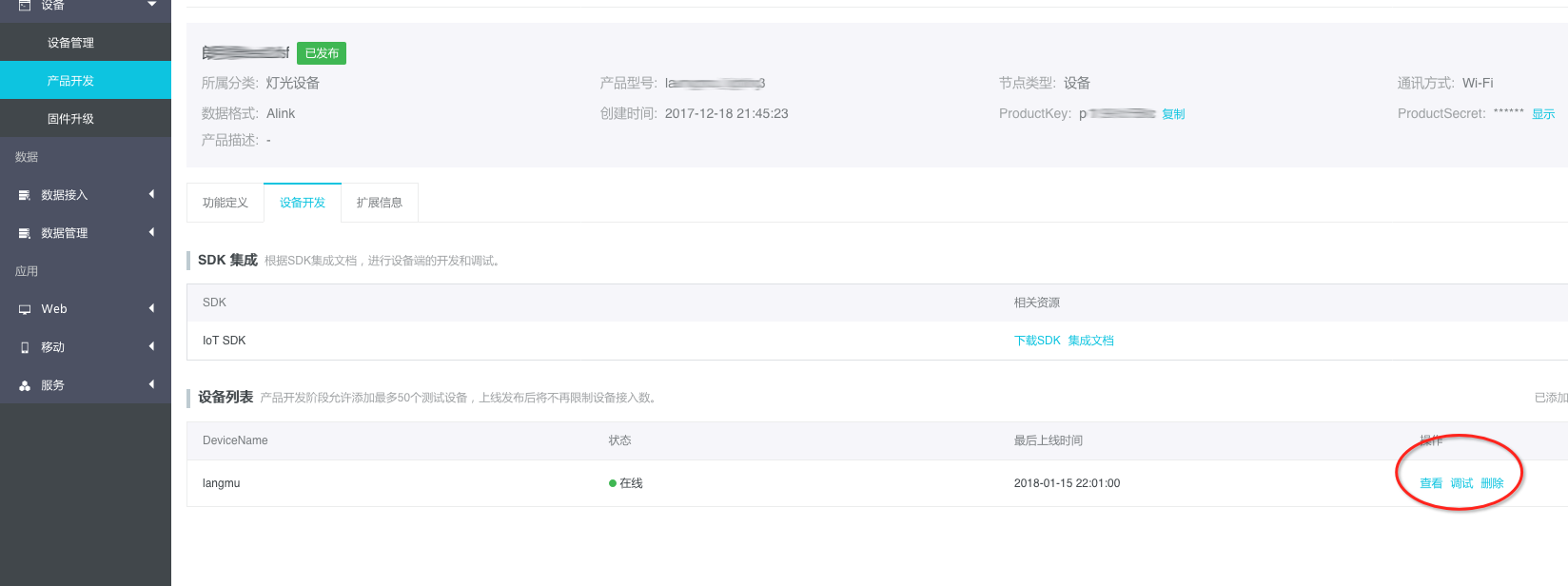Click the 状态 column header
1568x586 pixels.
(x=620, y=440)
